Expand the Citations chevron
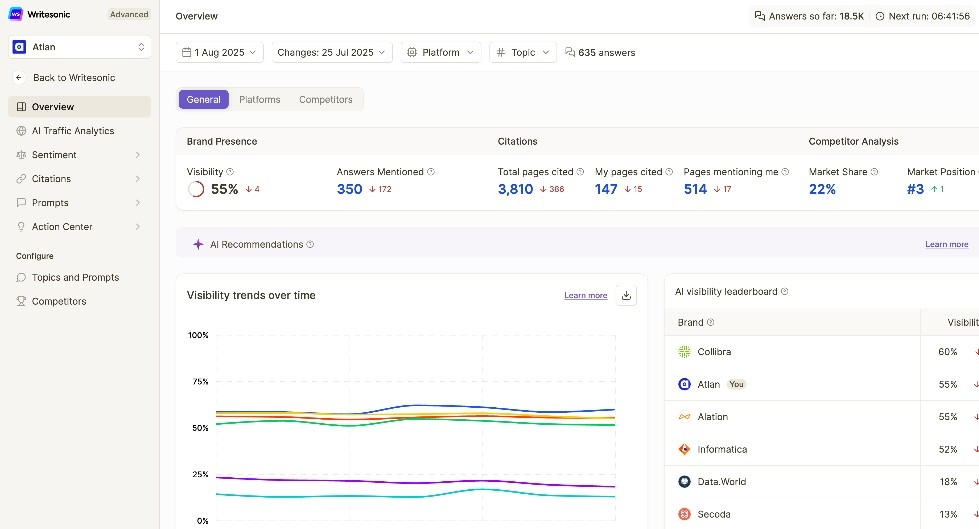 pos(138,179)
